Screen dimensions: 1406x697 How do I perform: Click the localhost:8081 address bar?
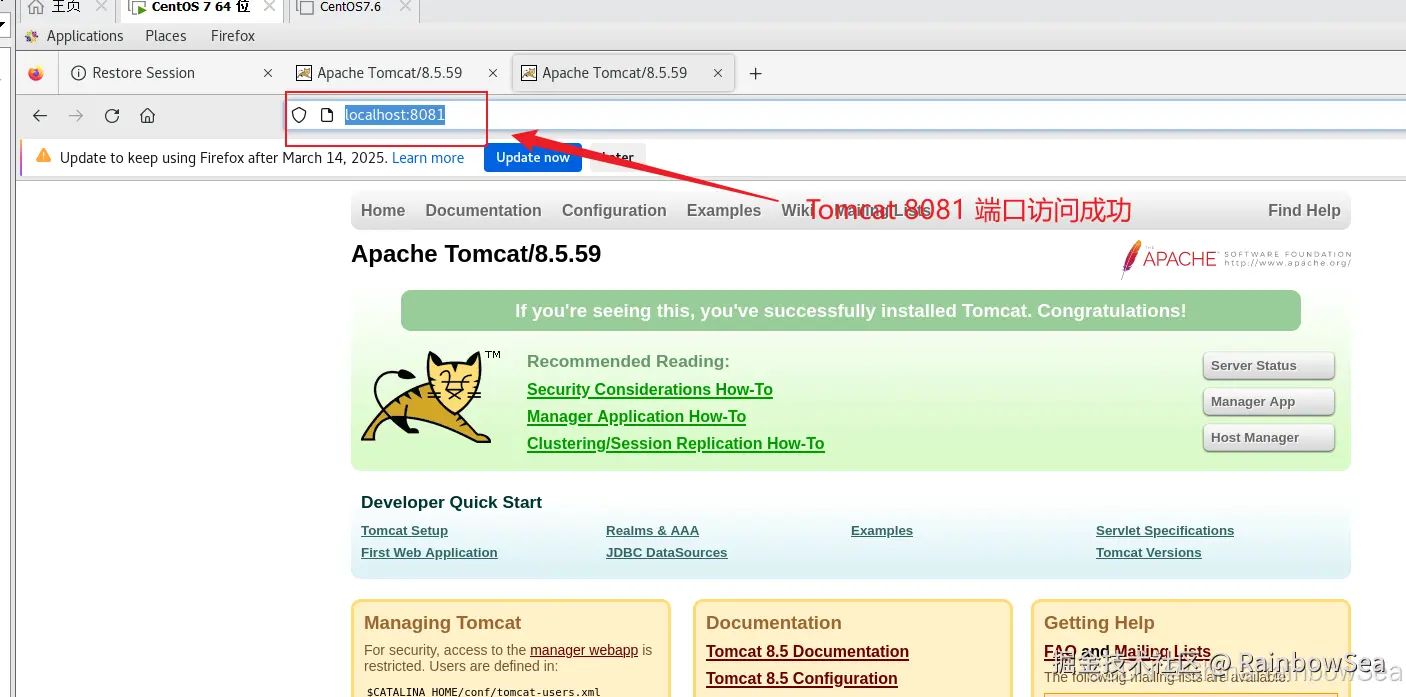845,115
